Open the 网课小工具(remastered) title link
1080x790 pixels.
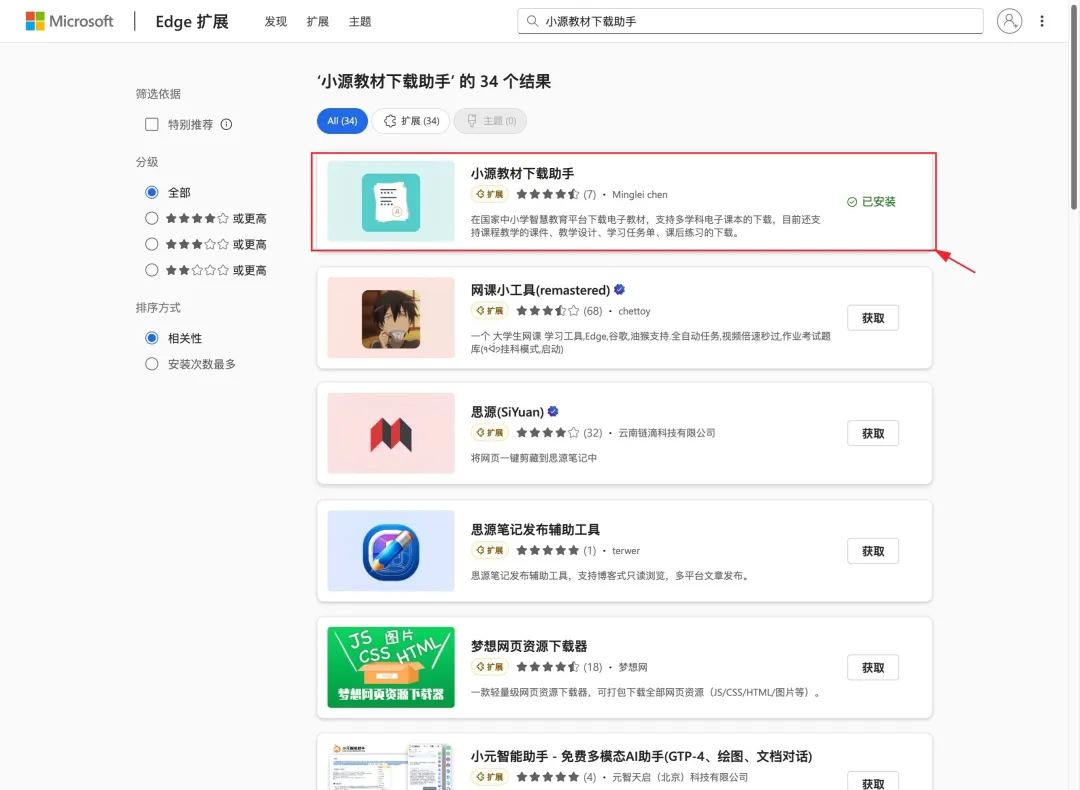click(540, 290)
